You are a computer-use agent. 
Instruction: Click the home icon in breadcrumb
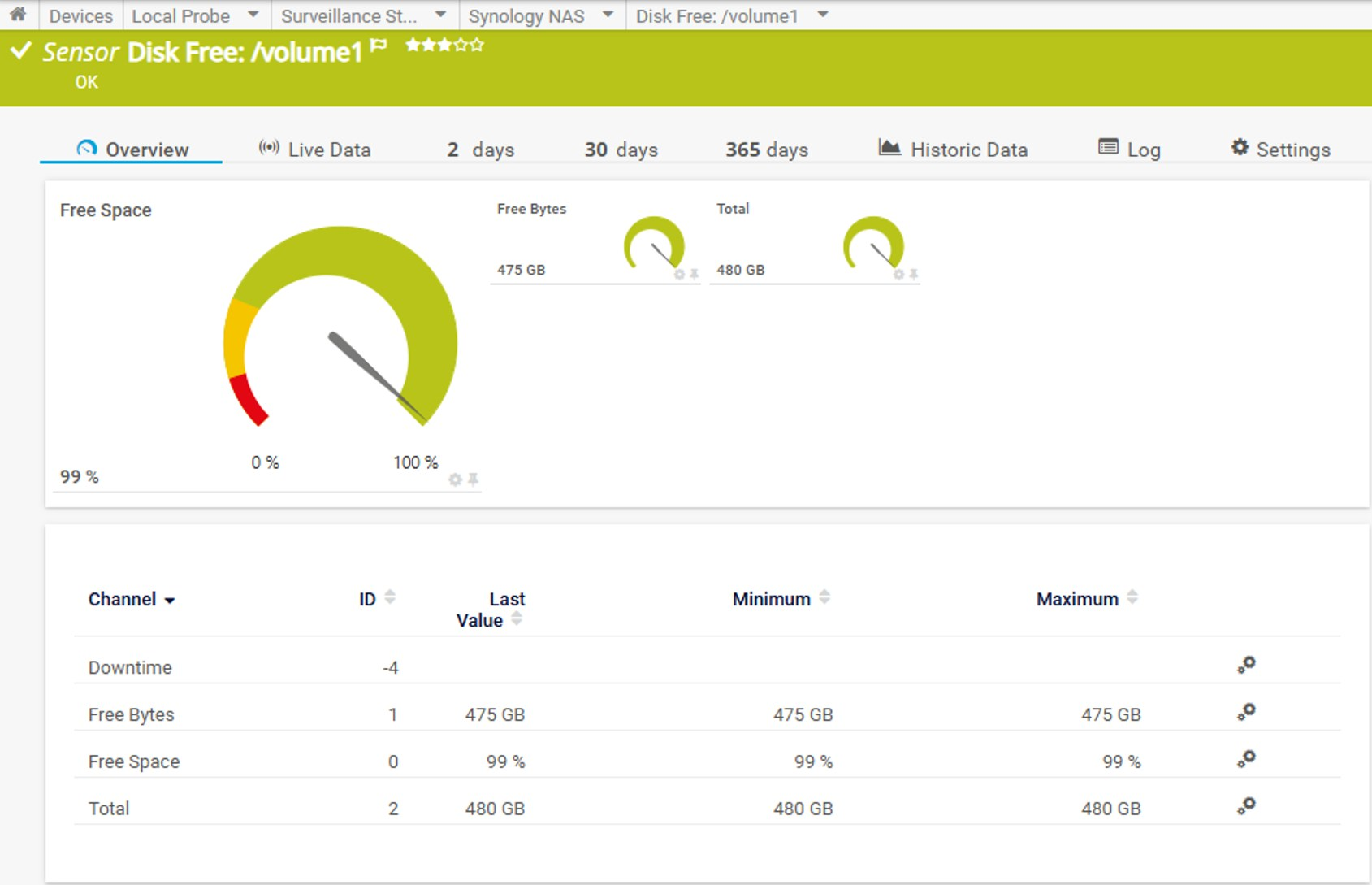coord(17,15)
